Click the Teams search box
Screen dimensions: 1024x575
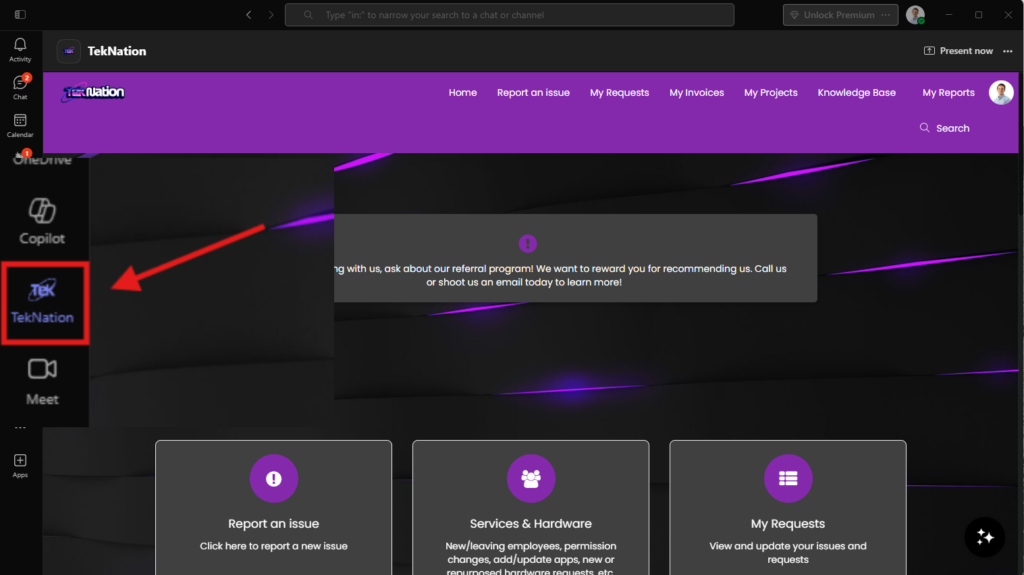509,14
